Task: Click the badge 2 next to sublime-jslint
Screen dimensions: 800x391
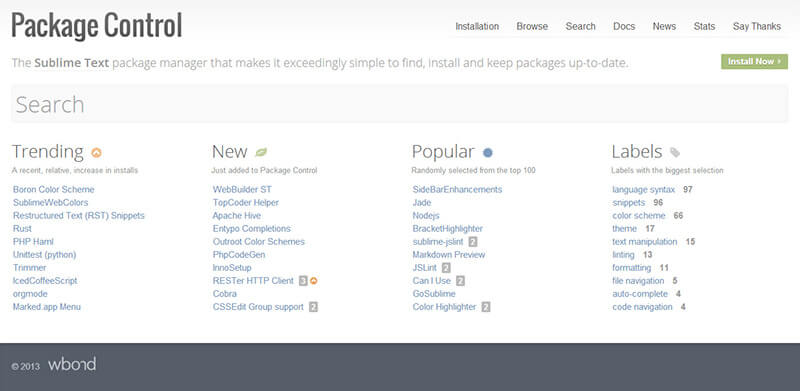Action: tap(473, 242)
